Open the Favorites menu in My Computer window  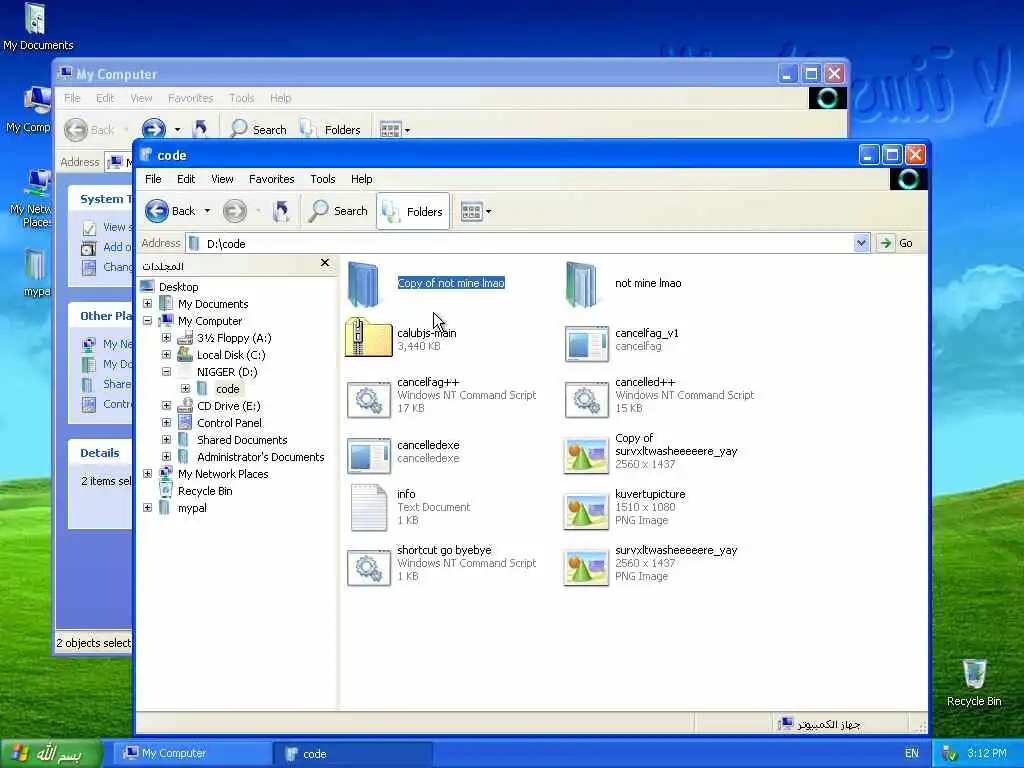click(x=191, y=98)
